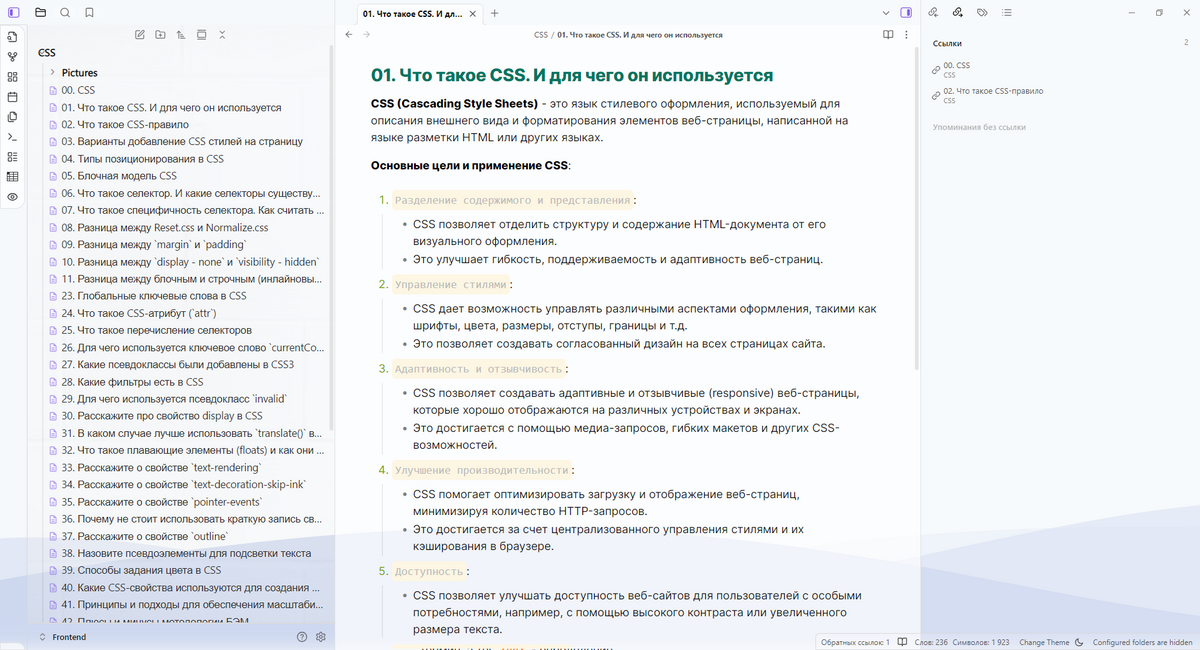This screenshot has width=1200, height=650.
Task: Open the search panel icon
Action: click(65, 13)
